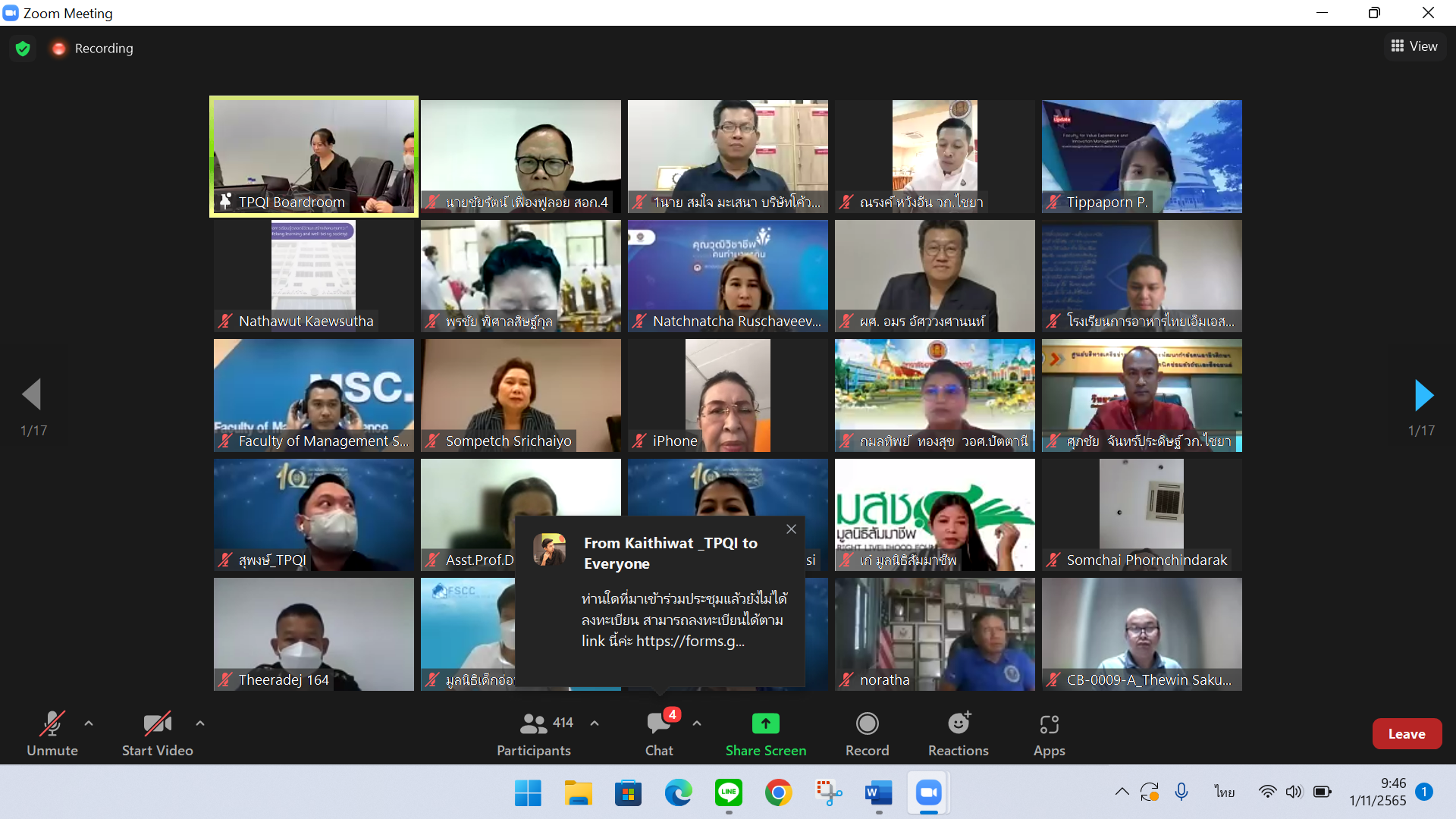Viewport: 1456px width, 819px height.
Task: Expand the Chat options arrow
Action: click(x=697, y=723)
